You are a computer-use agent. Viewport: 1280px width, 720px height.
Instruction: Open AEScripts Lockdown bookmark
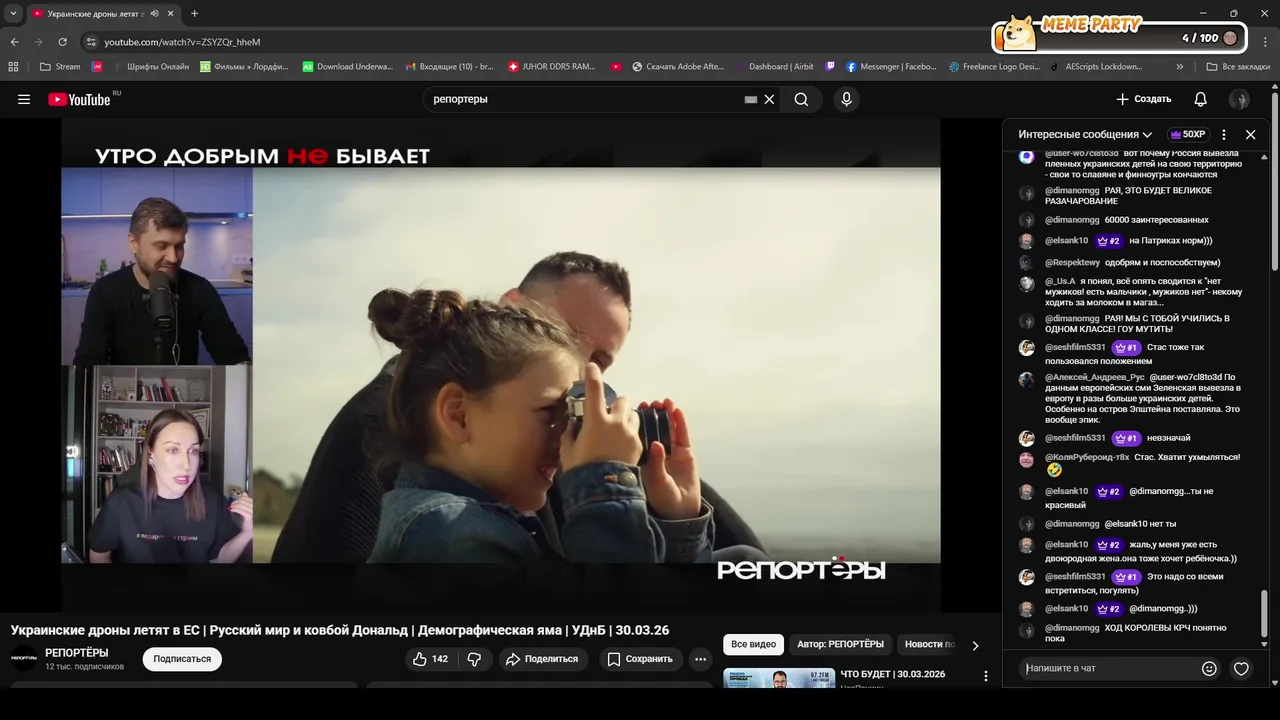coord(1096,67)
